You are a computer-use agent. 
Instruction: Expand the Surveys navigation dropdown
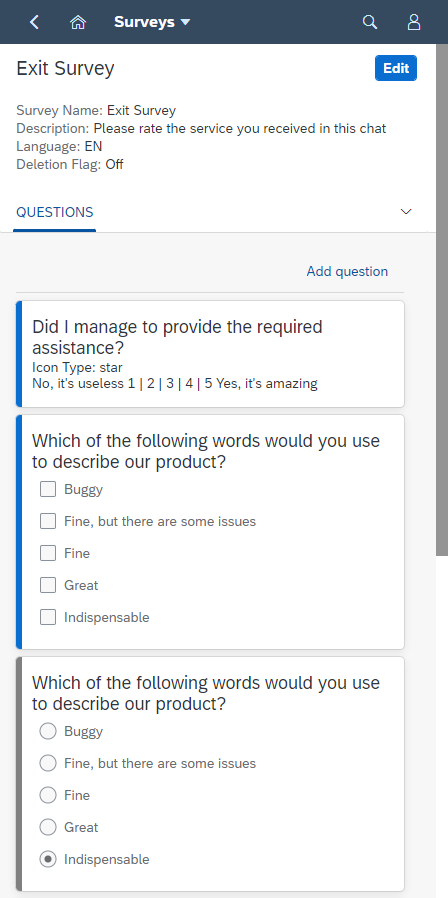[x=152, y=22]
